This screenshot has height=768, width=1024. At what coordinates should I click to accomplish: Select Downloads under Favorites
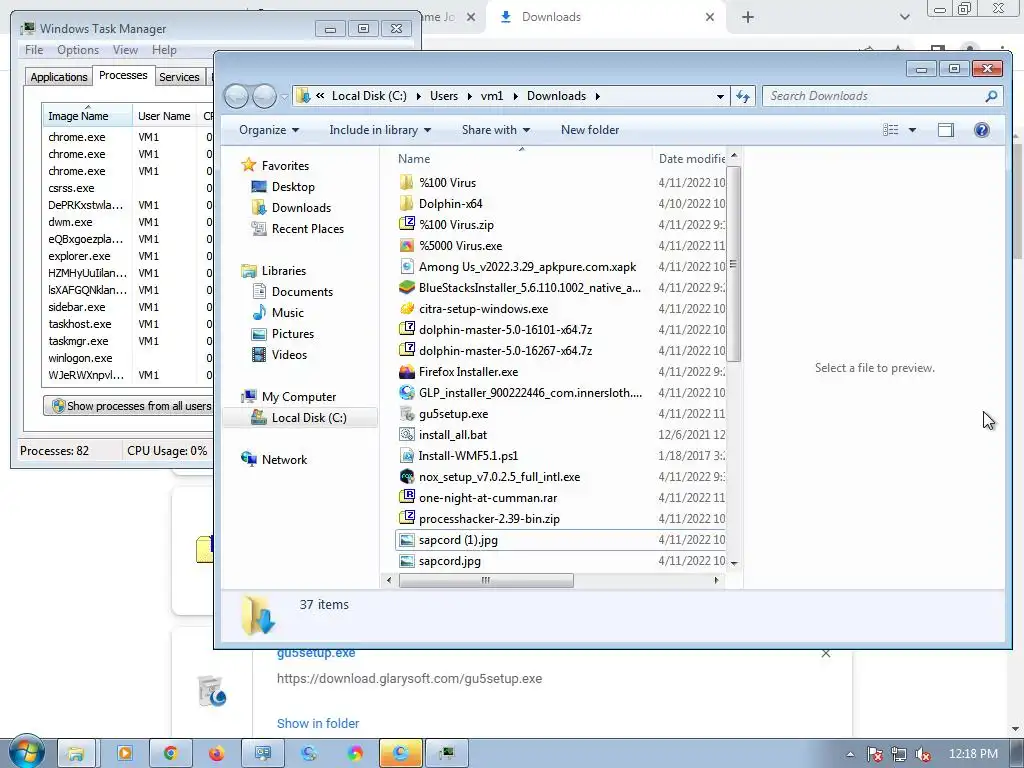(x=301, y=208)
